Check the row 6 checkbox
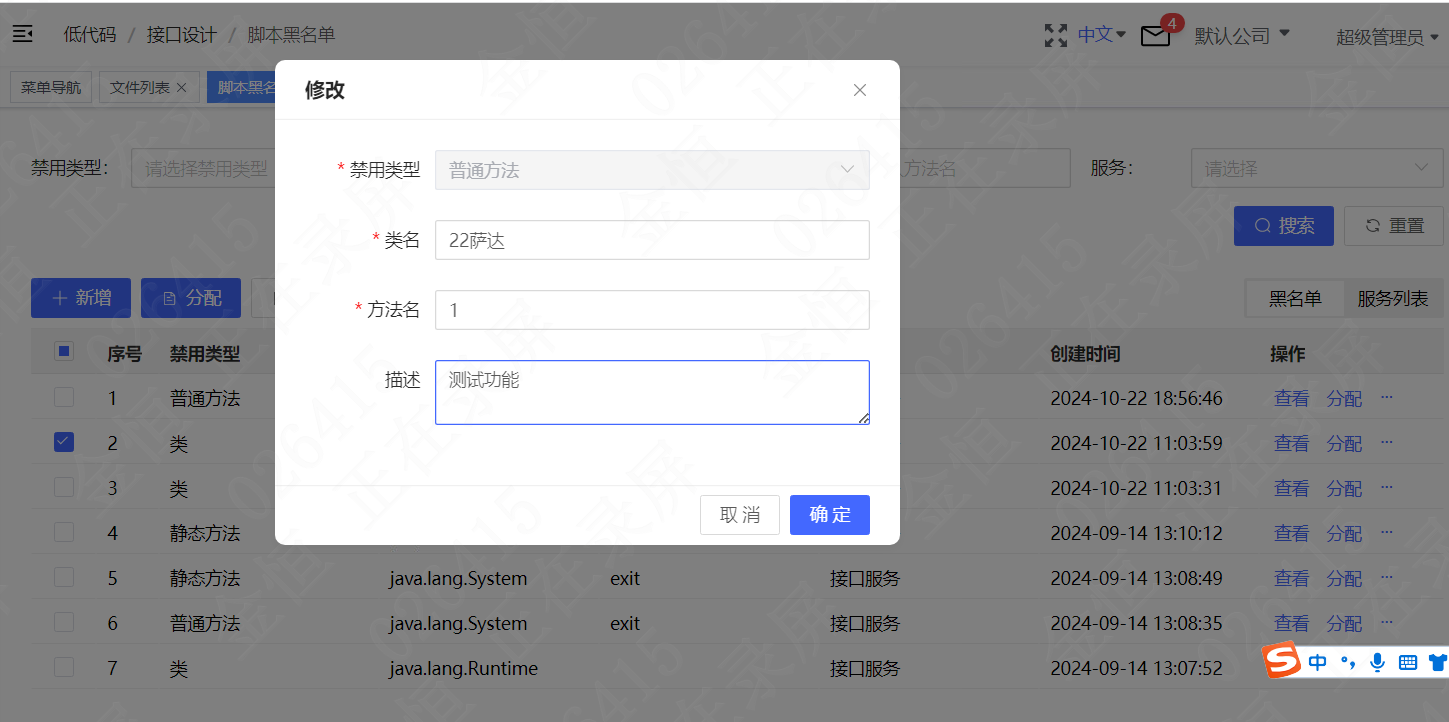1449x722 pixels. pos(64,622)
